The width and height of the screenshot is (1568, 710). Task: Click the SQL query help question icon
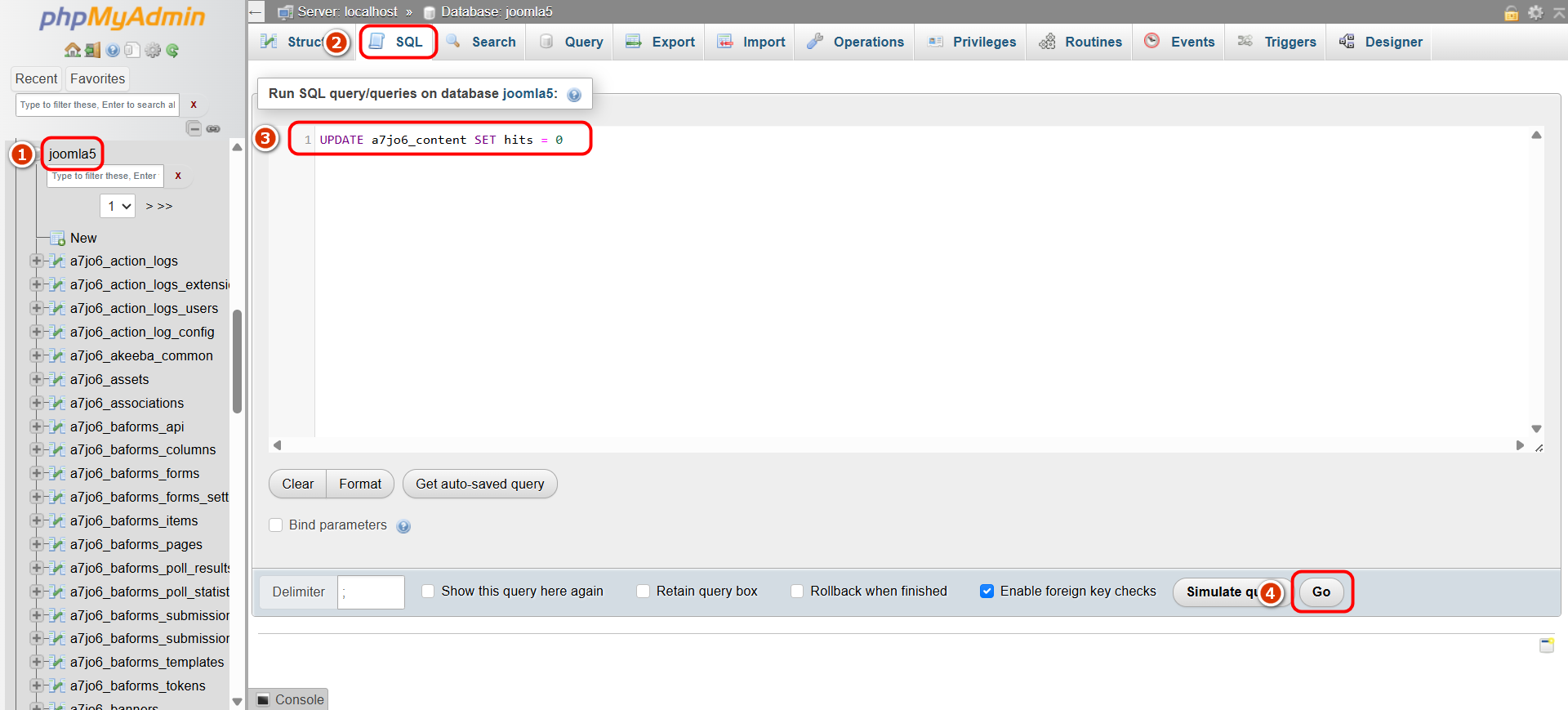[x=574, y=95]
